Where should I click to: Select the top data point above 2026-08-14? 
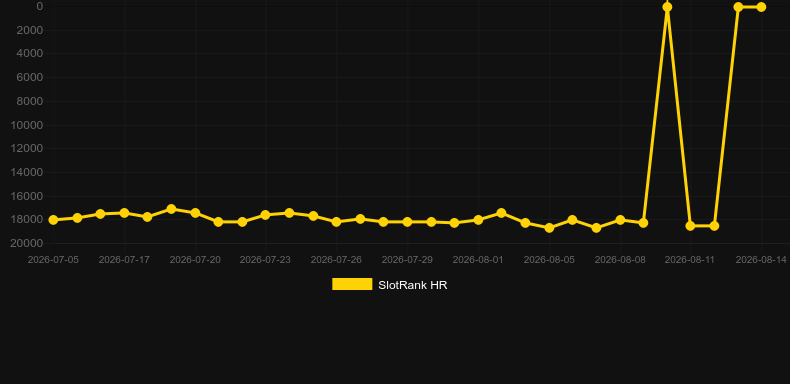[x=761, y=7]
